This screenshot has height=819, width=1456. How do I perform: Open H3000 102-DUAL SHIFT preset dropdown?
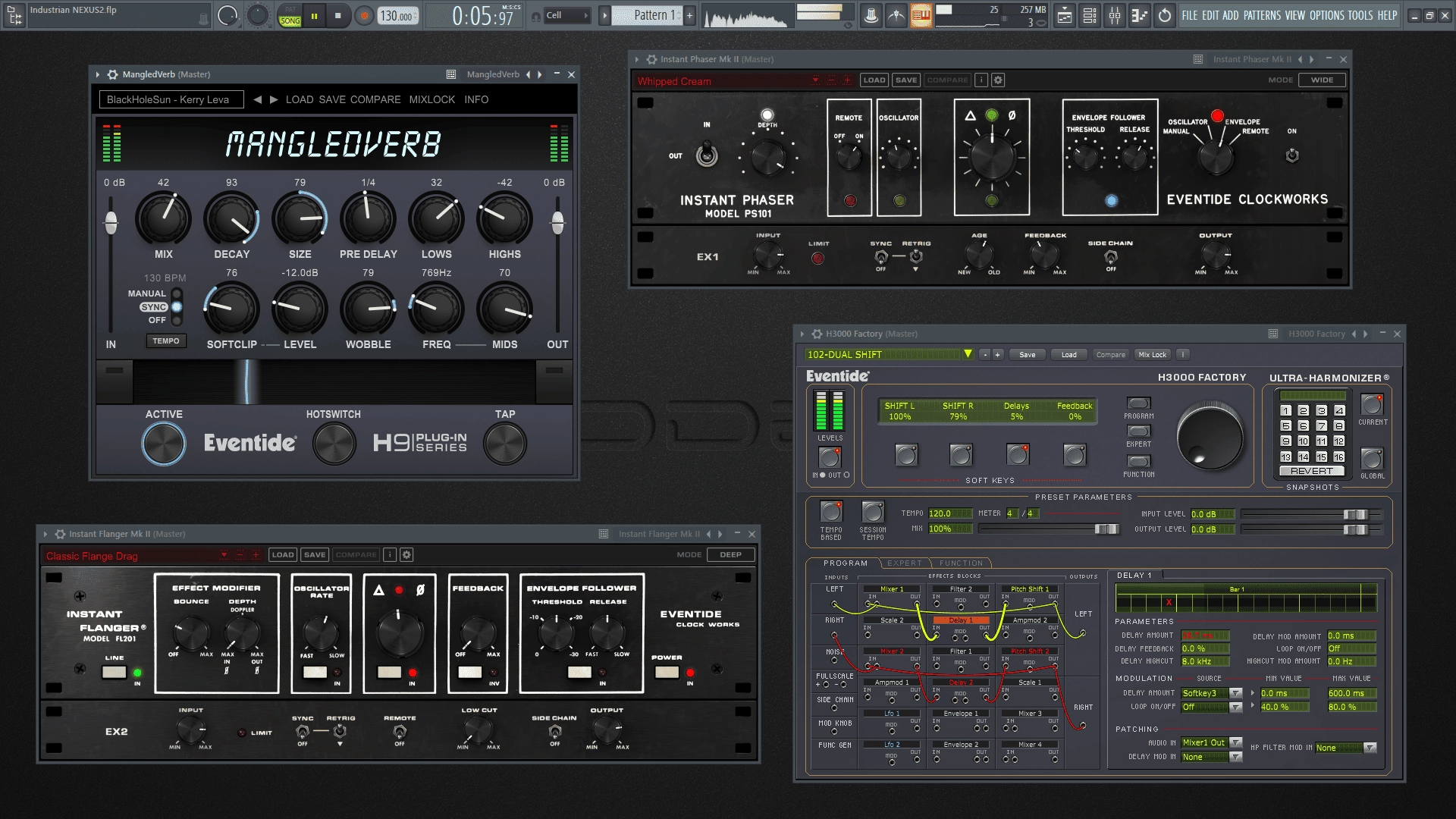(968, 354)
